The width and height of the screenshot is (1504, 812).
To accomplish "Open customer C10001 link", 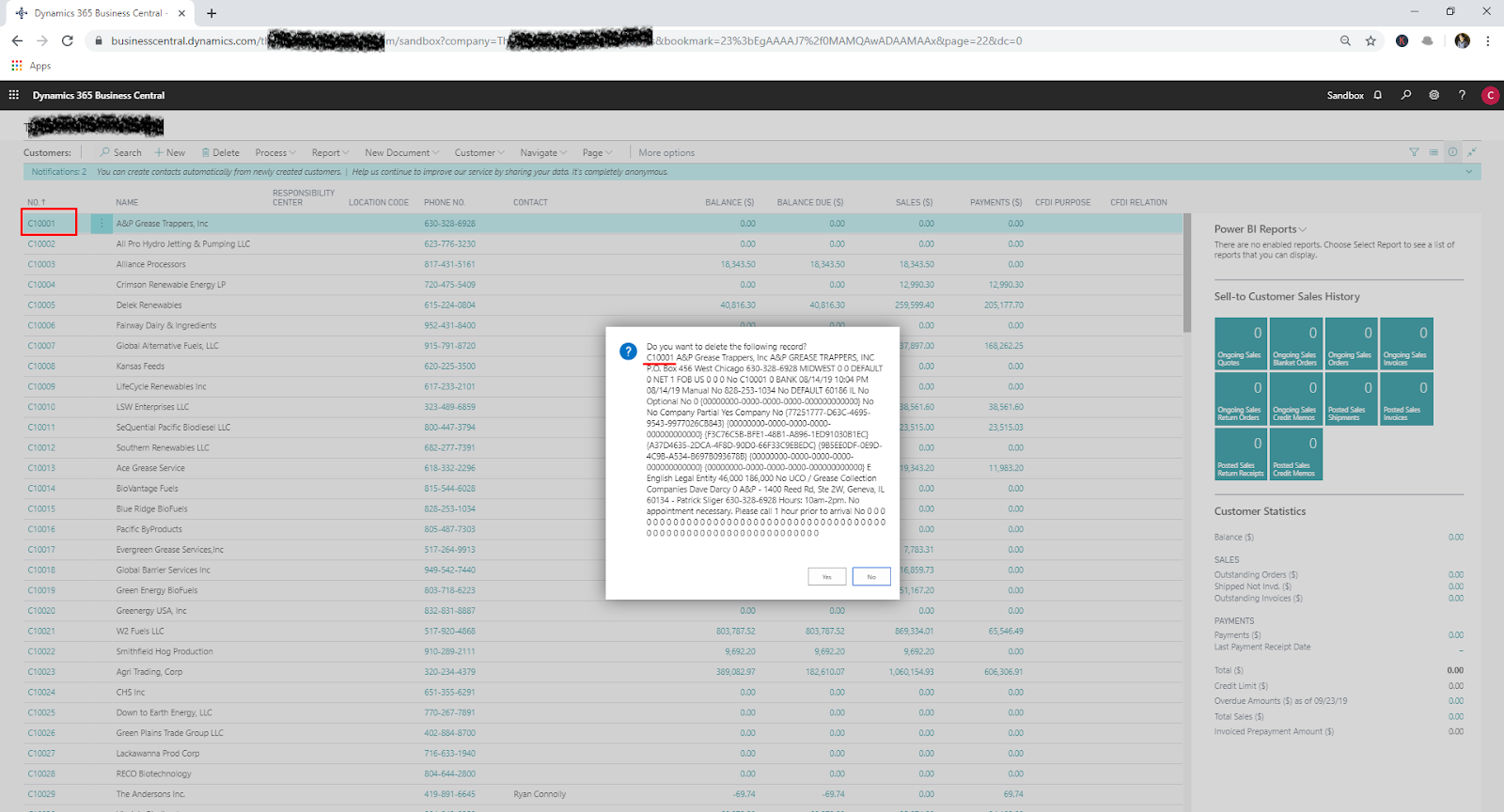I will 41,224.
